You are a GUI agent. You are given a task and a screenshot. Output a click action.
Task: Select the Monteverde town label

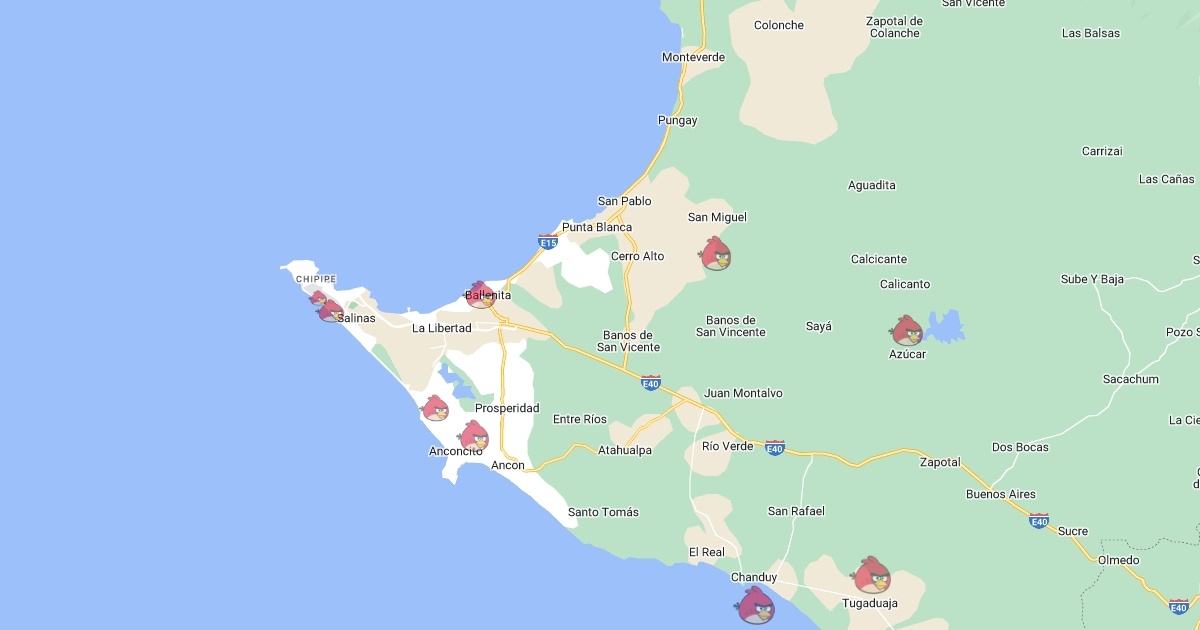(693, 58)
